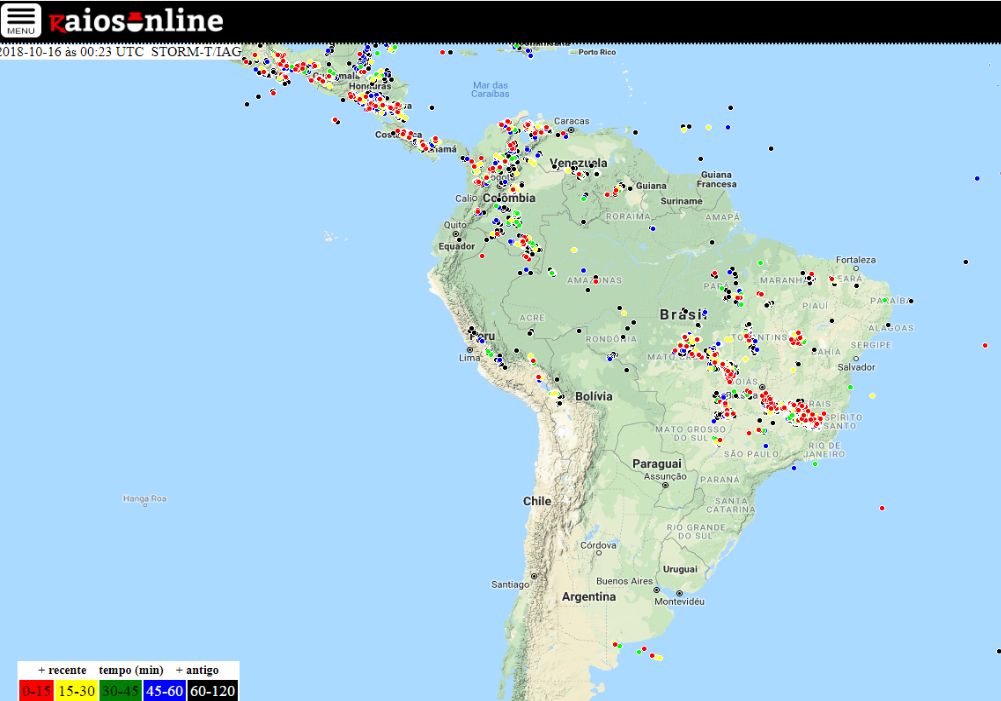Screen dimensions: 1001x701
Task: Click the Paraguai country label
Action: tap(656, 463)
